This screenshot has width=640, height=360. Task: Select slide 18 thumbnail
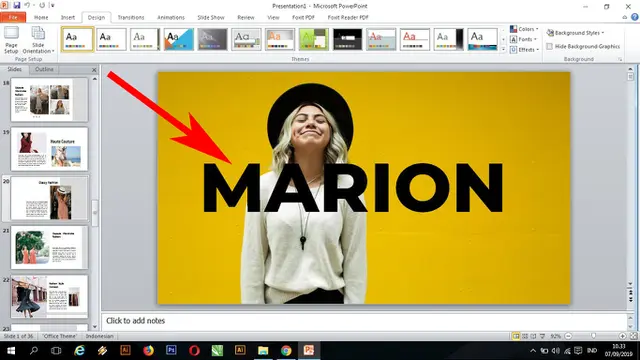[49, 100]
